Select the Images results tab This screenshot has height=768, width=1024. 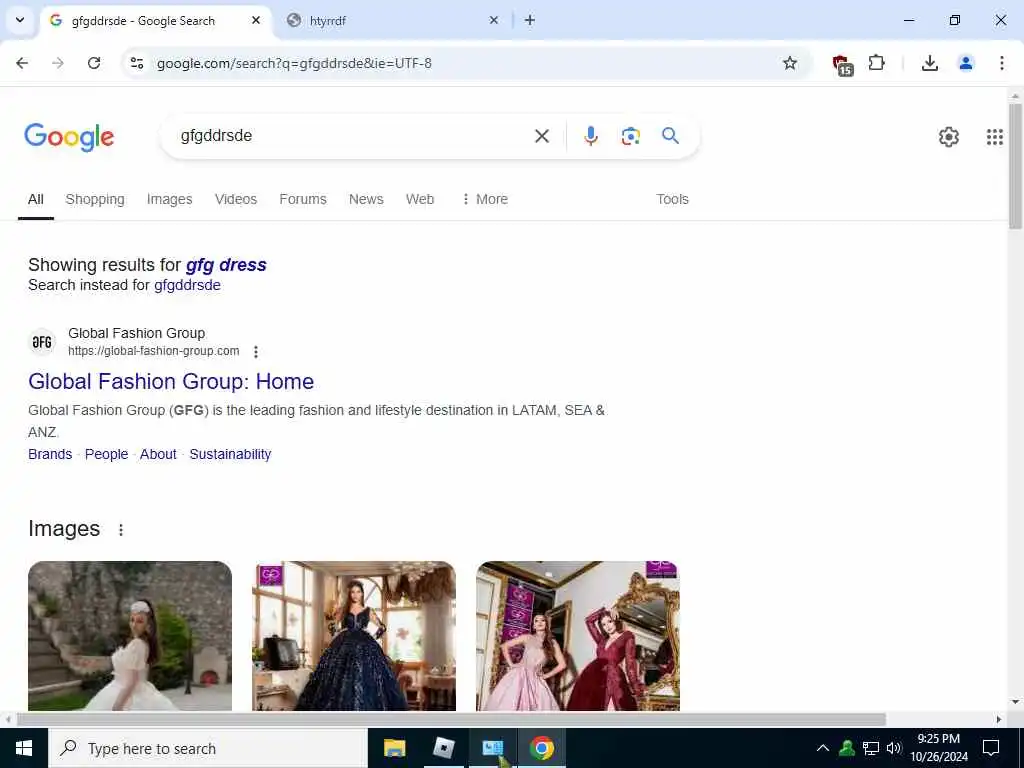[x=169, y=199]
